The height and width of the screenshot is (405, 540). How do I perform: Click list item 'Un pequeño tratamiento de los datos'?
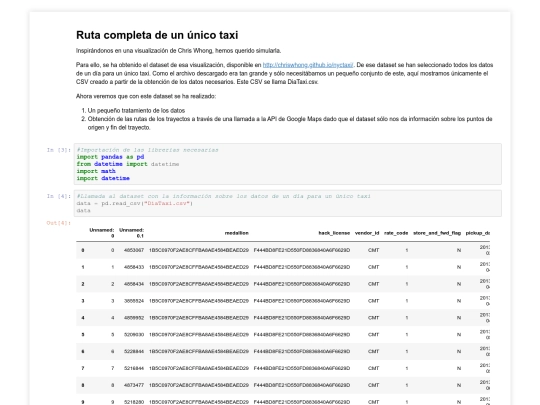(136, 111)
